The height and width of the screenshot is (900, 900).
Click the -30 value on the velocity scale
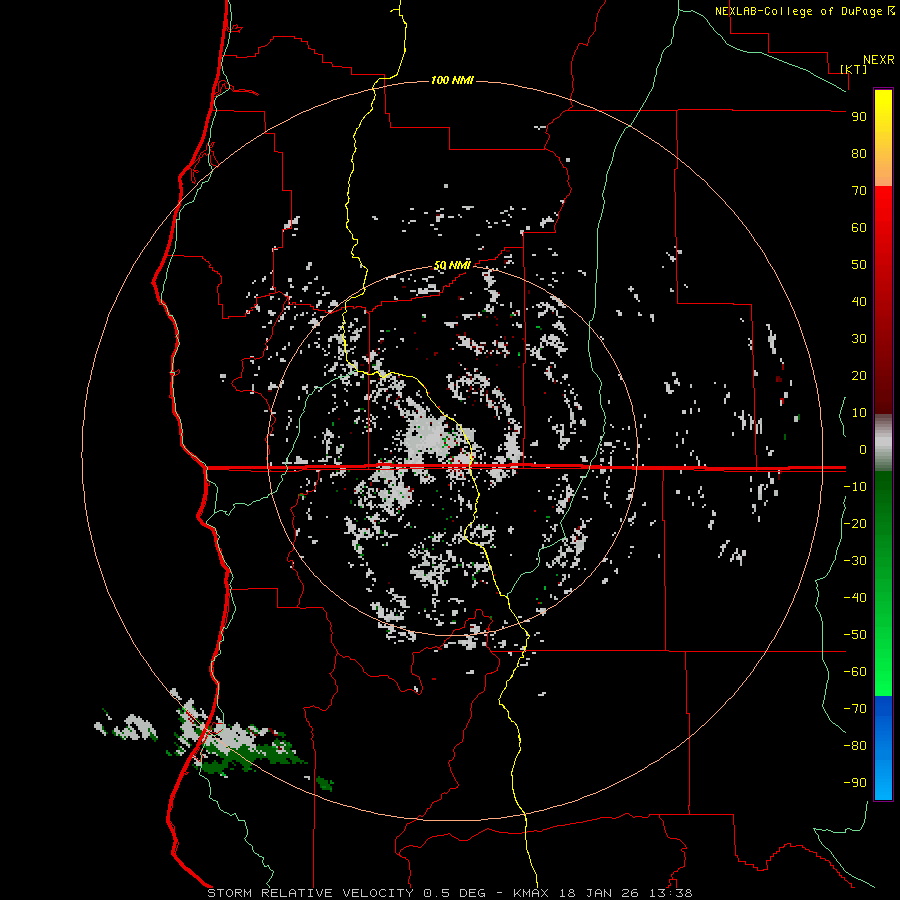pos(855,561)
